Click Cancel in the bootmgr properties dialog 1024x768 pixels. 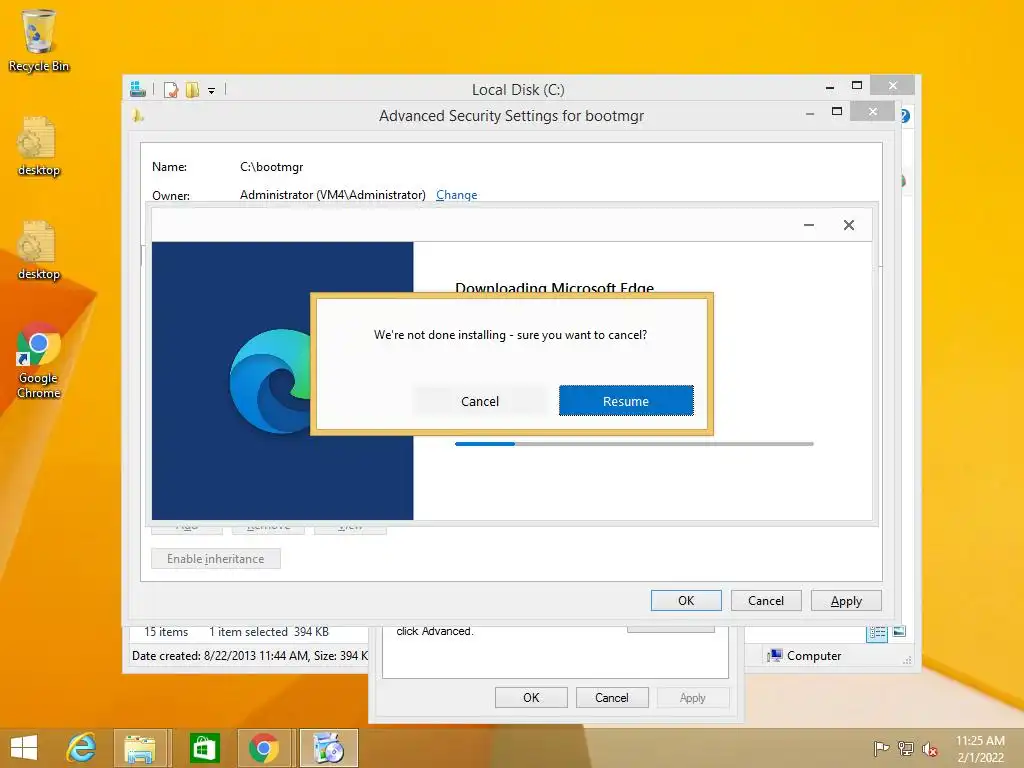(612, 697)
